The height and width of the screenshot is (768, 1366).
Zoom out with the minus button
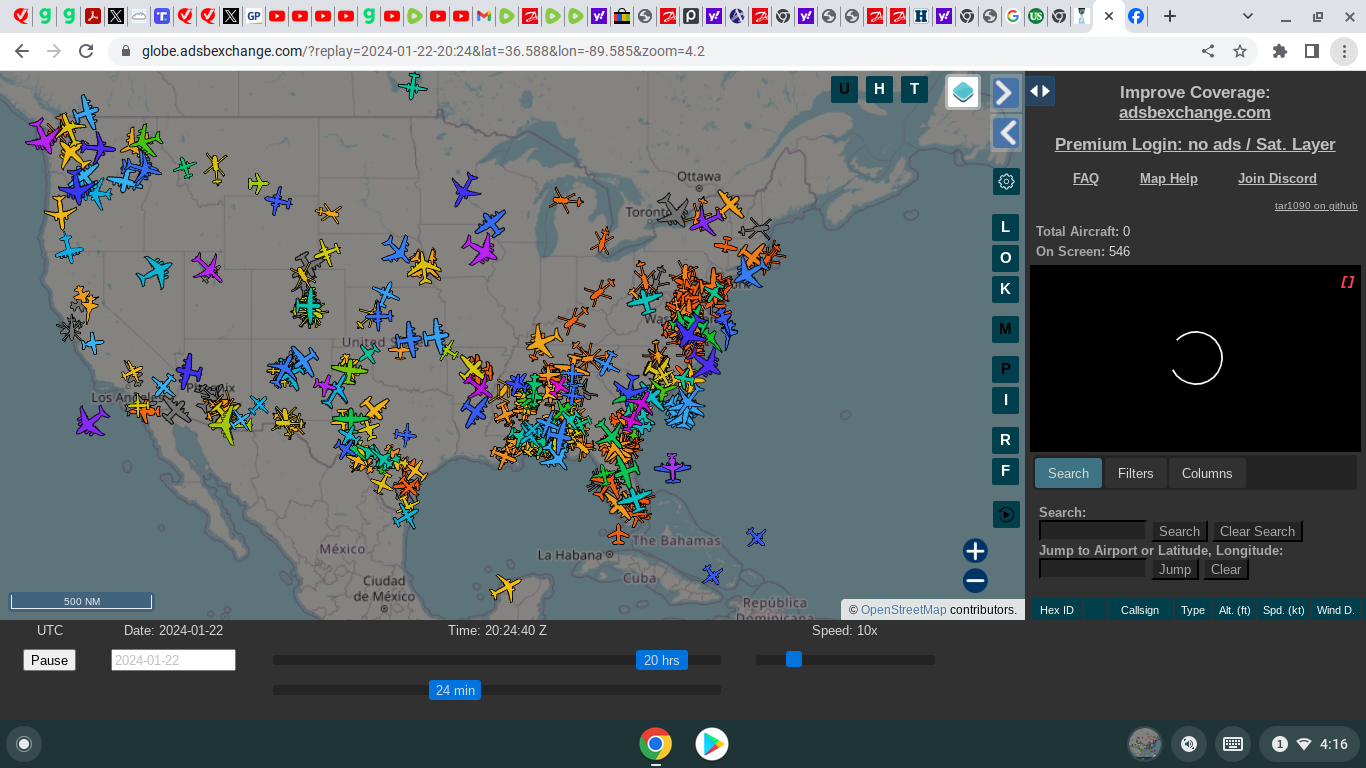pos(976,581)
